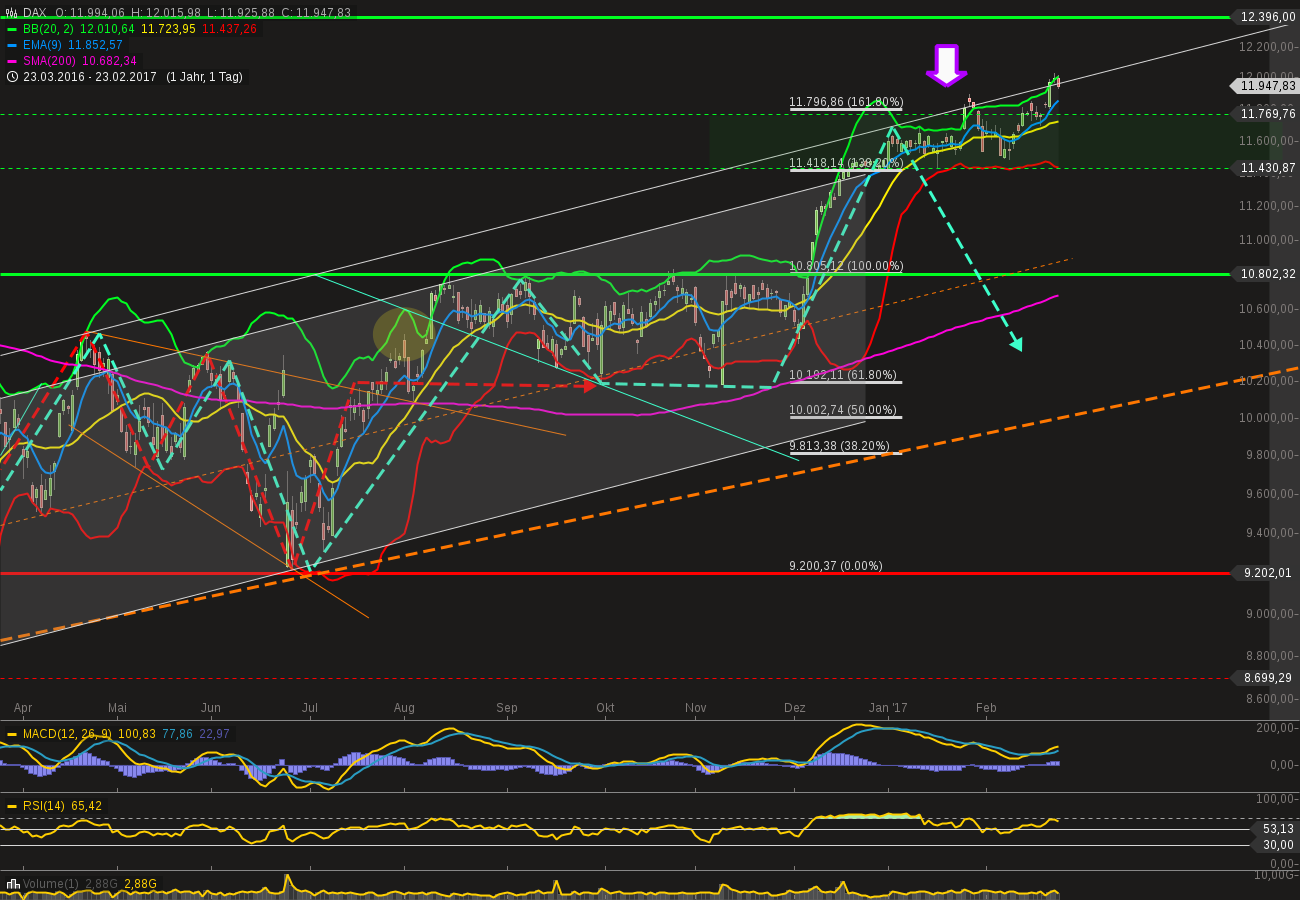The width and height of the screenshot is (1300, 900).
Task: Click the 9.000,00 tick on the price axis
Action: coord(1269,614)
